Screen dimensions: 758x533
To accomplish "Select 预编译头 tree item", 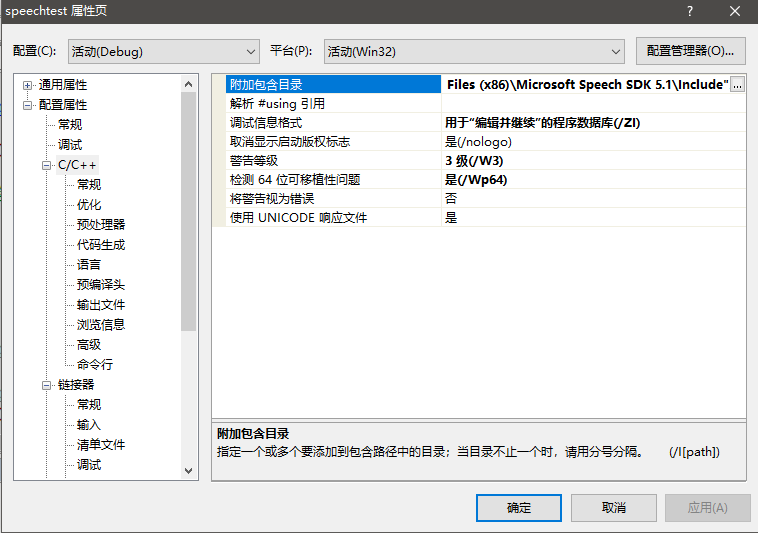I will [x=101, y=285].
